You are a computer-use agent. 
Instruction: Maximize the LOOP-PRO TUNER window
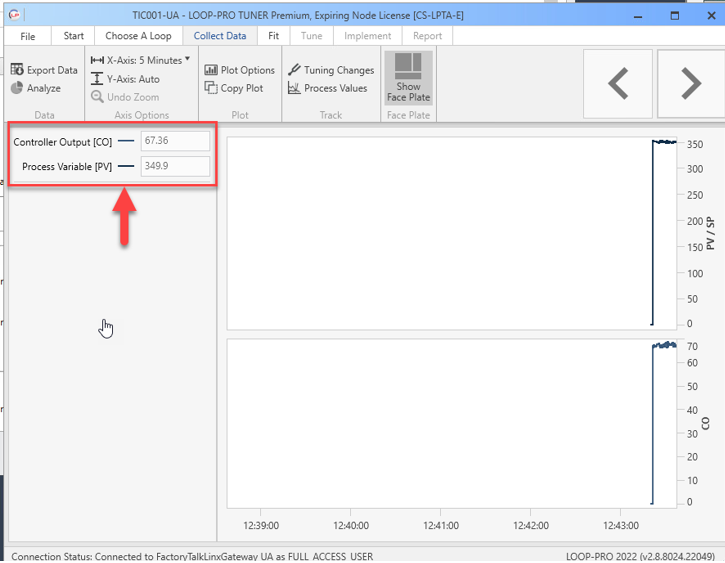click(675, 16)
